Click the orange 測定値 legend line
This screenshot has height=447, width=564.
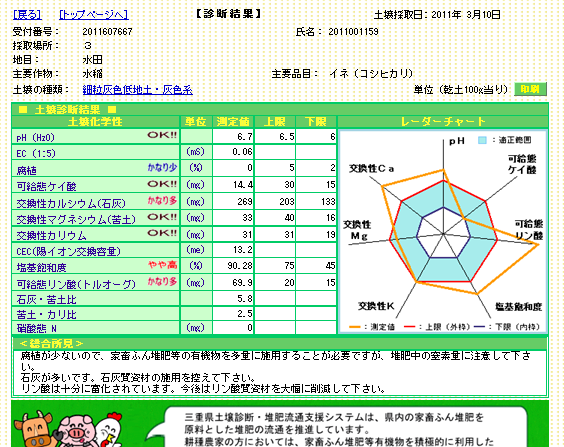coord(355,327)
